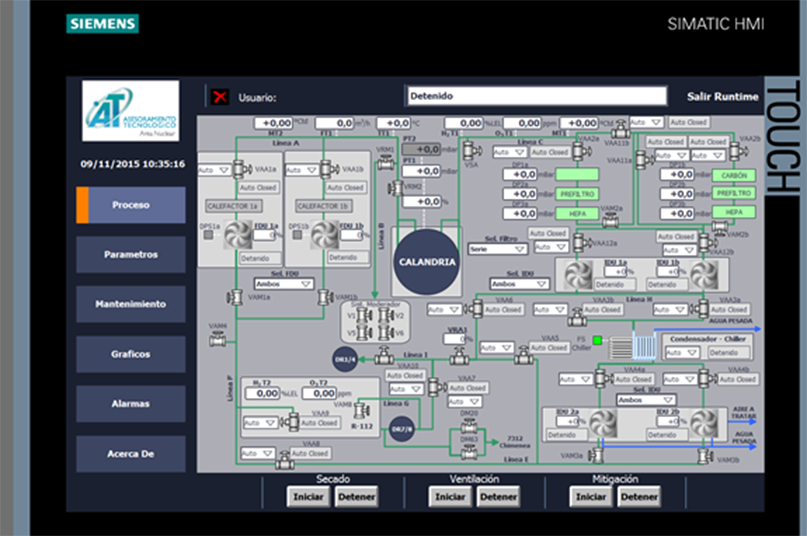This screenshot has width=807, height=536.
Task: Select the VAA11a valve symbol
Action: click(x=643, y=159)
